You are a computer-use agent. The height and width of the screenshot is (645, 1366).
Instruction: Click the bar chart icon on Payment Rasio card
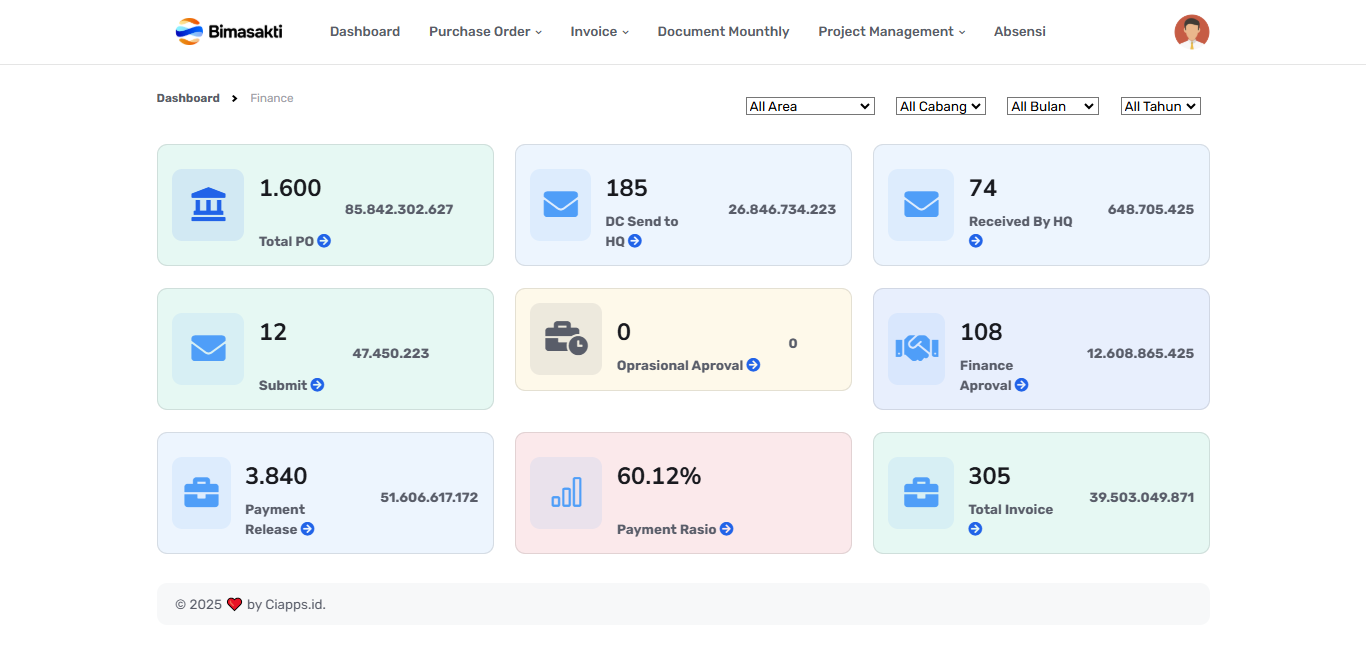click(566, 493)
